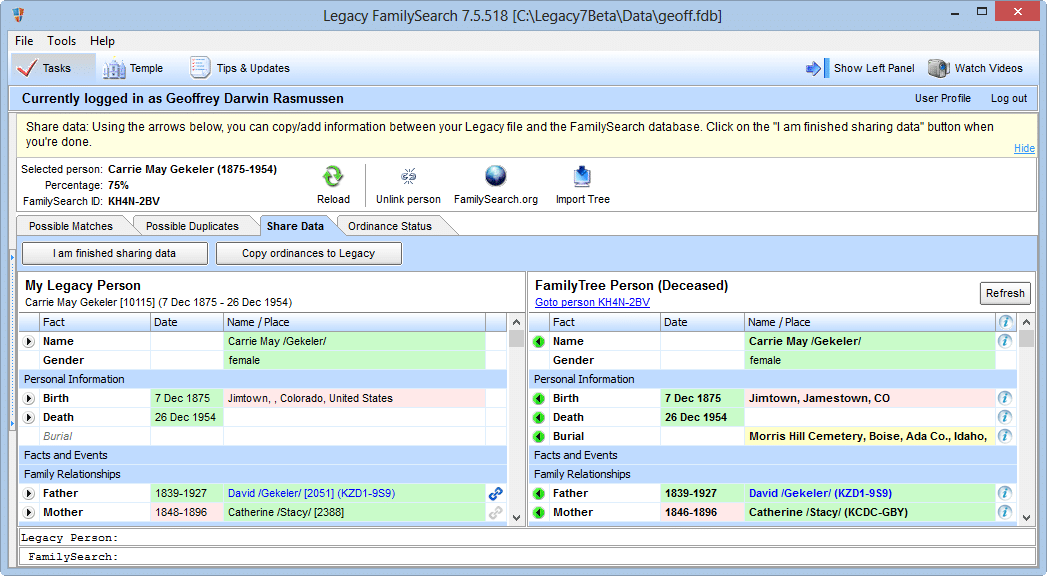The width and height of the screenshot is (1047, 576).
Task: Click Log out
Action: pos(1009,98)
